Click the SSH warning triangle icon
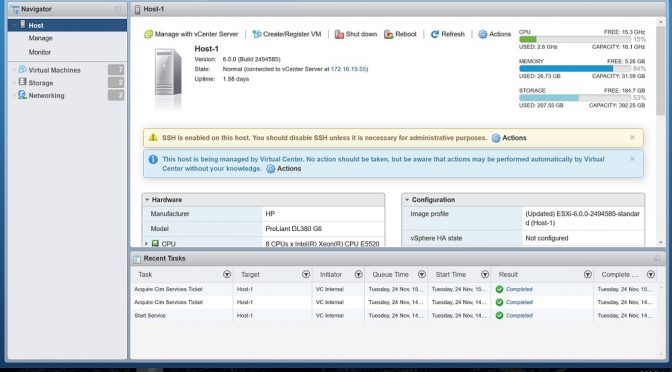672x372 pixels. pos(153,138)
